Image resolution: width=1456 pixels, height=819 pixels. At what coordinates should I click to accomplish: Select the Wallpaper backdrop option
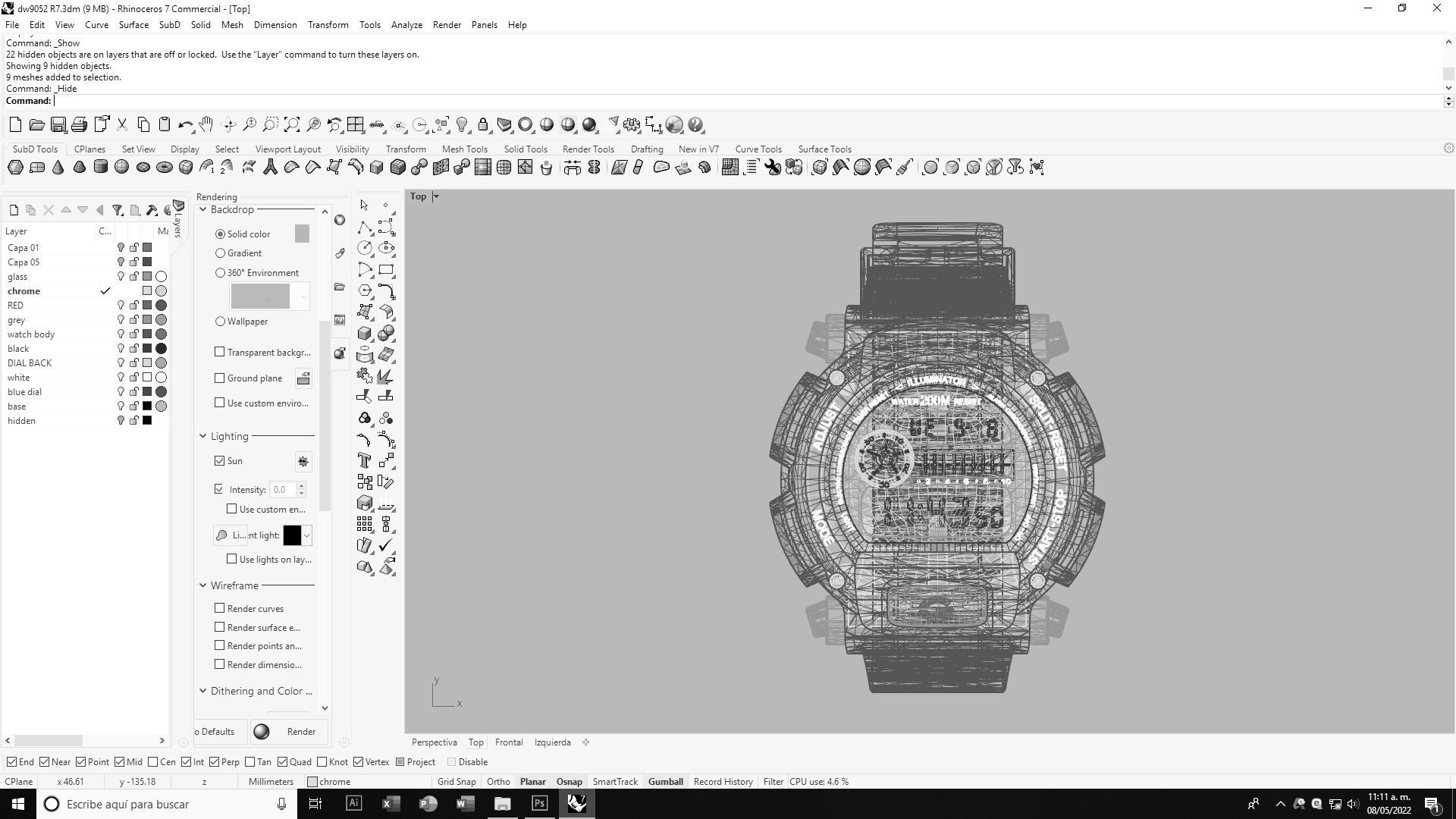[x=221, y=322]
